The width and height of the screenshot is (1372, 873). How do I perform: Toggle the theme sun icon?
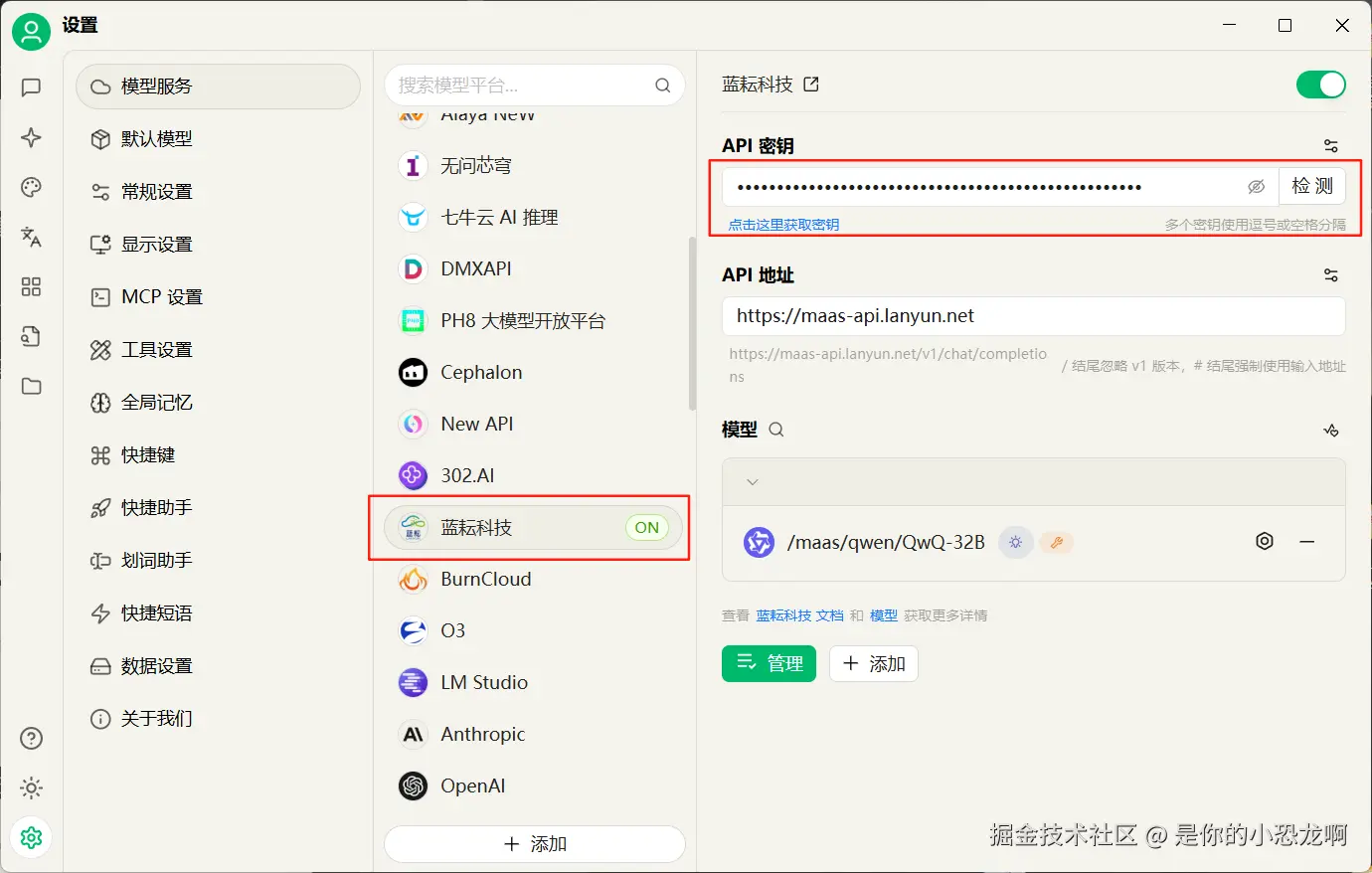[x=31, y=788]
